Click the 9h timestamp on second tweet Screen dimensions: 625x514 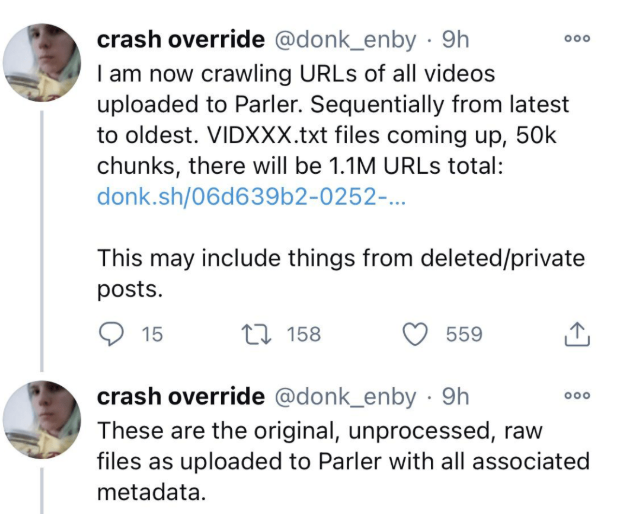coord(455,396)
